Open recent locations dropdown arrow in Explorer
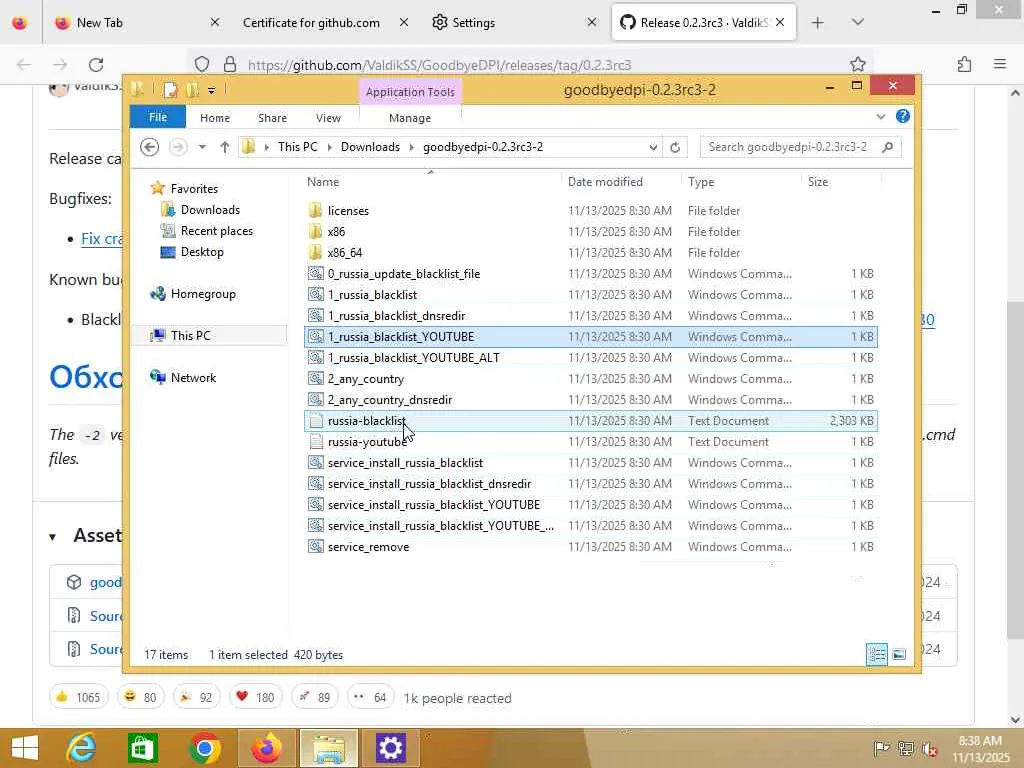This screenshot has height=768, width=1024. 202,147
